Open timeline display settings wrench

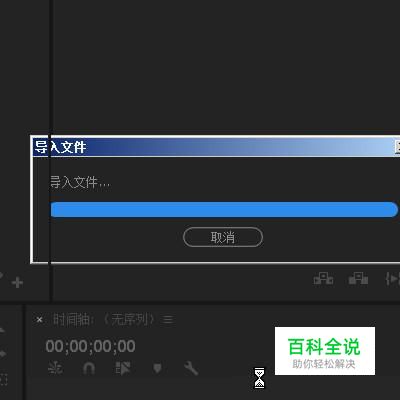pos(191,368)
